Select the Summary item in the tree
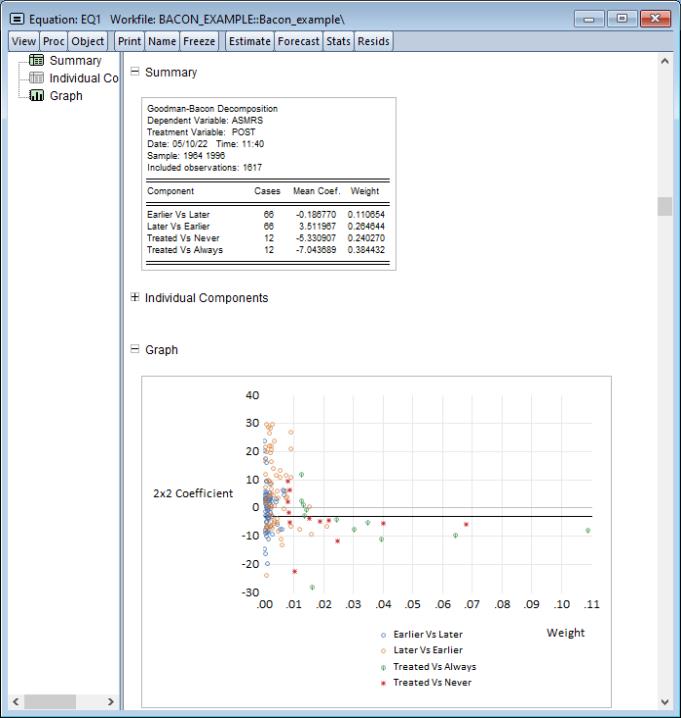 [x=75, y=61]
